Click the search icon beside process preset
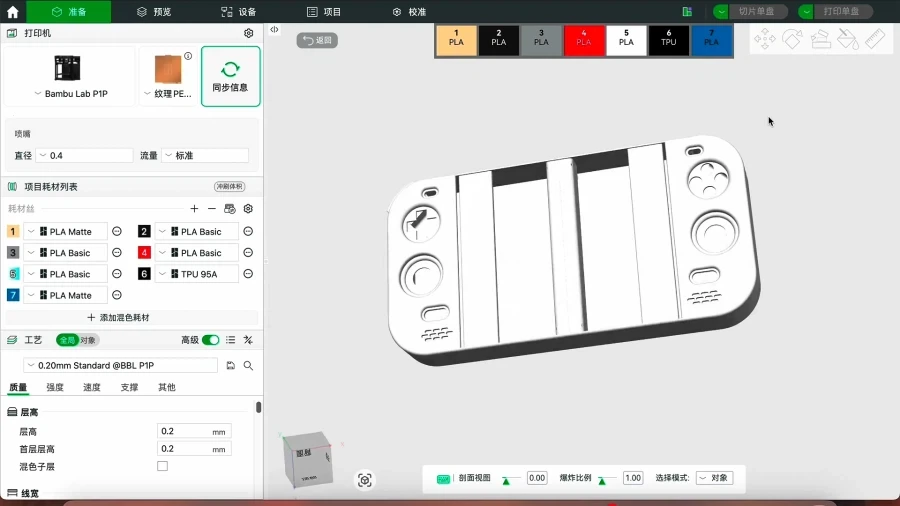Viewport: 900px width, 506px height. pyautogui.click(x=249, y=365)
